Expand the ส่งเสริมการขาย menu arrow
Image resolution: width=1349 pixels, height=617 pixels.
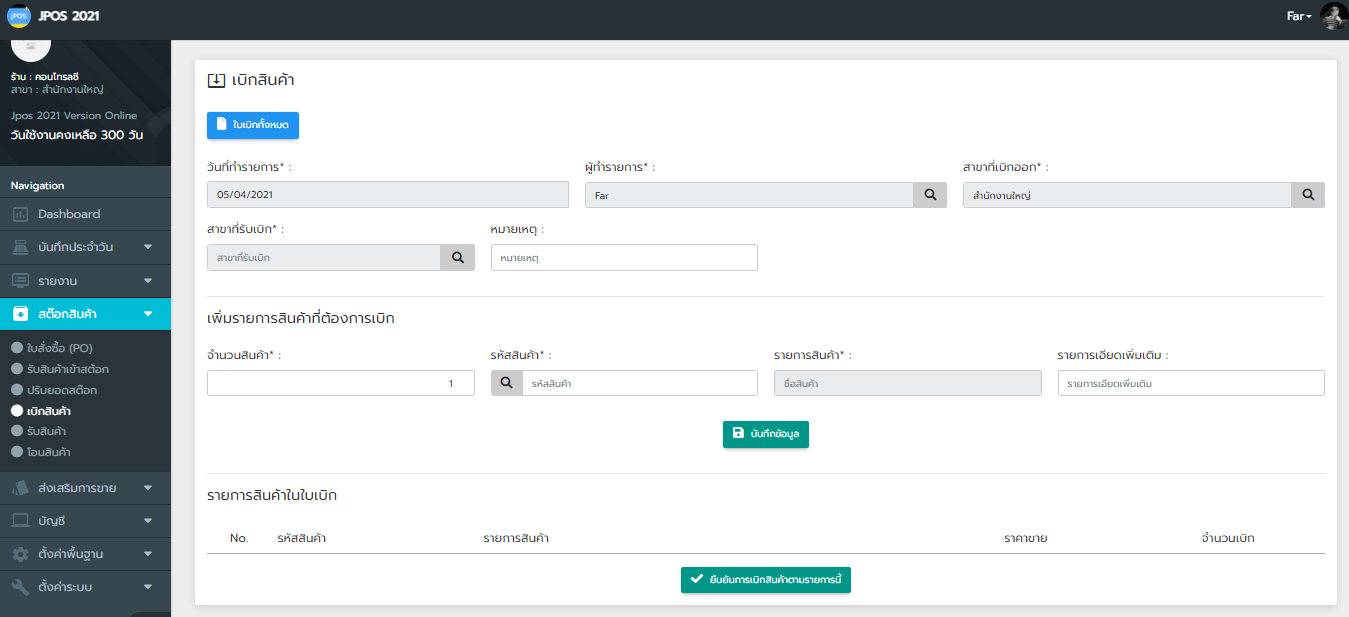pos(148,488)
